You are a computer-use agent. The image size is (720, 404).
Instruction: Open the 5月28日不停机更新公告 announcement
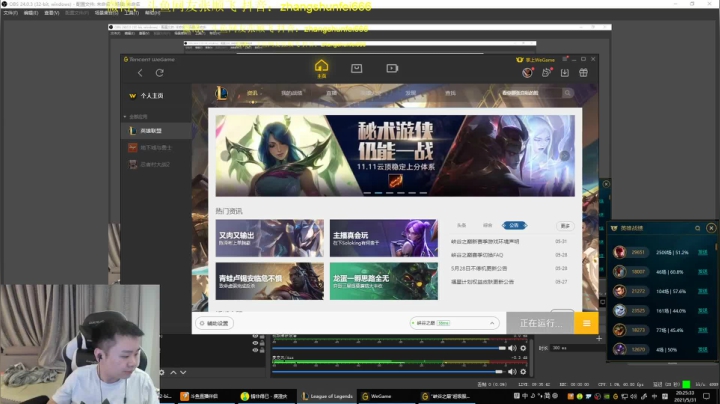point(479,268)
